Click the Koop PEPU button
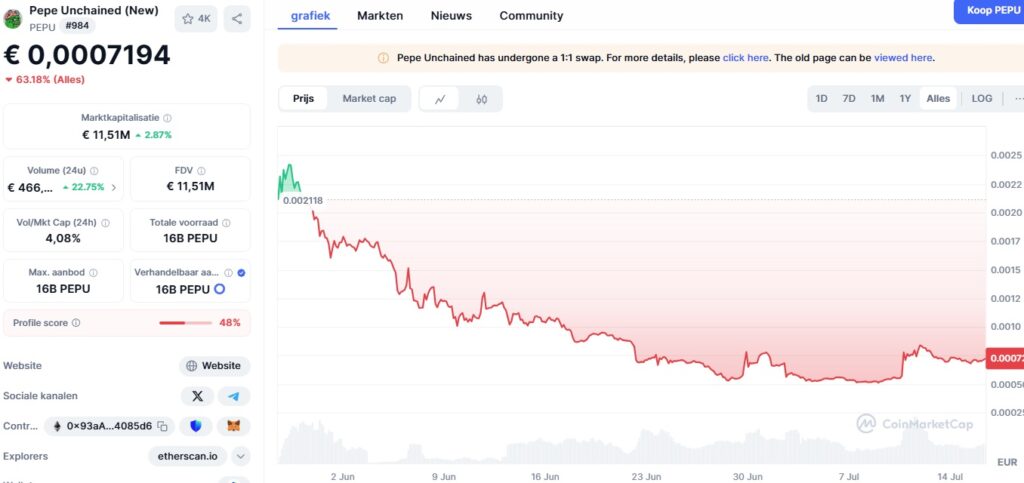1024x483 pixels. pos(987,10)
